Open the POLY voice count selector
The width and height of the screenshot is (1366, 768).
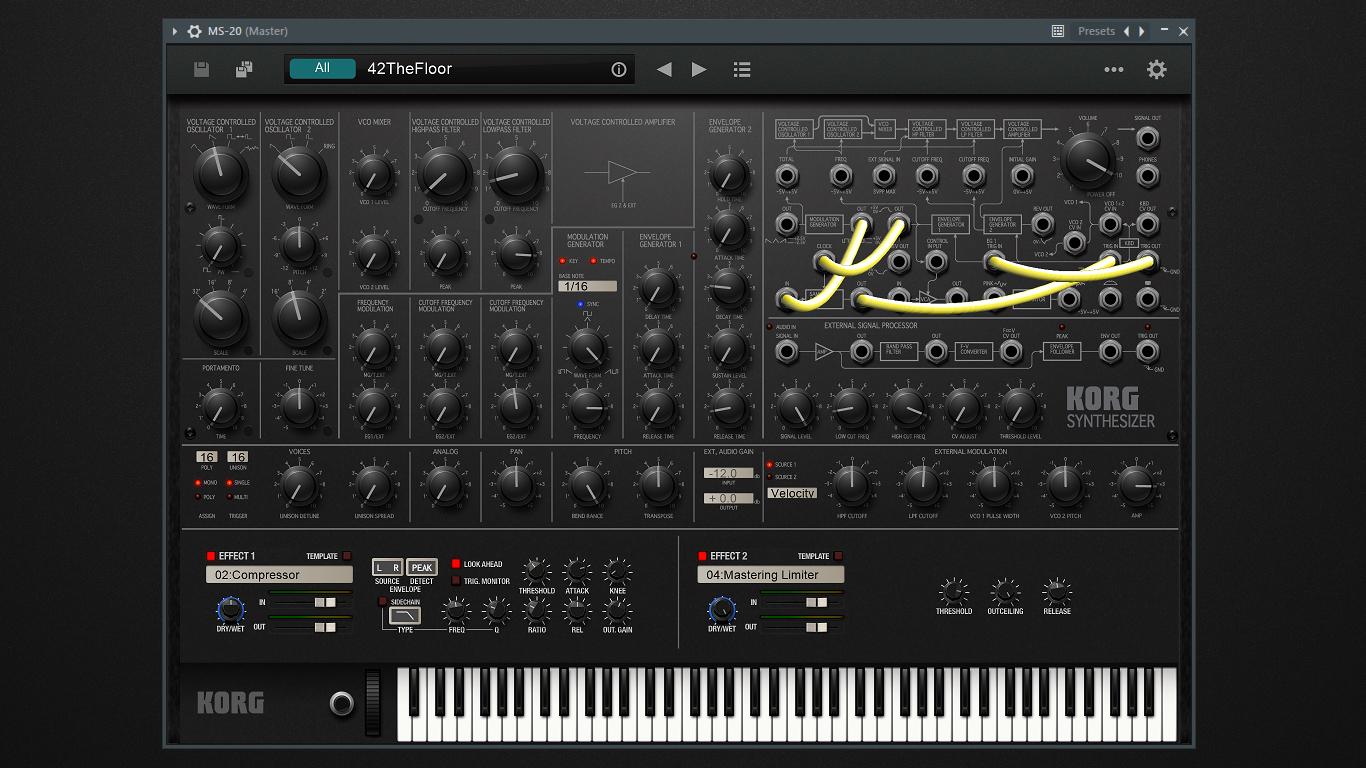(206, 457)
